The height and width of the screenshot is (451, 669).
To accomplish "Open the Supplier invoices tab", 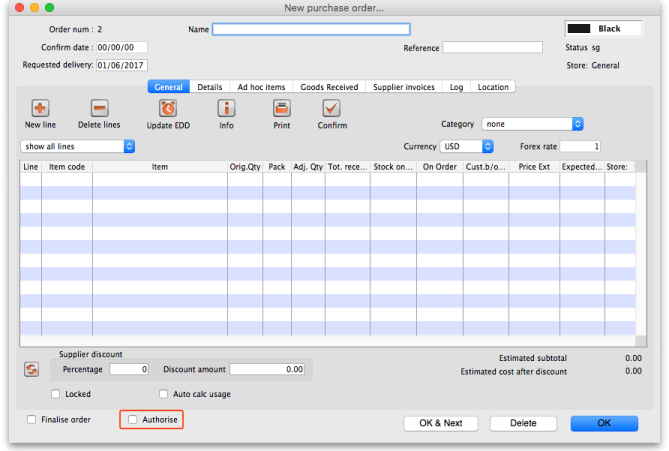I will [x=404, y=87].
